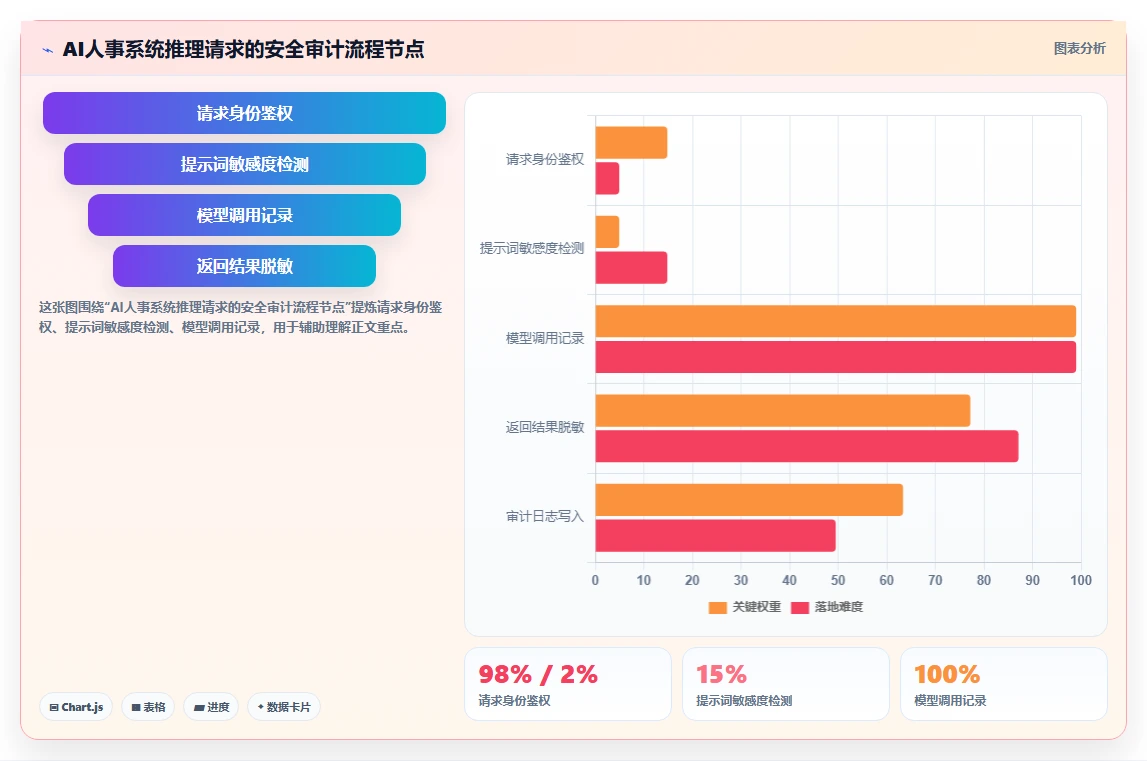
Task: Click the orange bar for 提示词敏感度检测
Action: pyautogui.click(x=607, y=232)
